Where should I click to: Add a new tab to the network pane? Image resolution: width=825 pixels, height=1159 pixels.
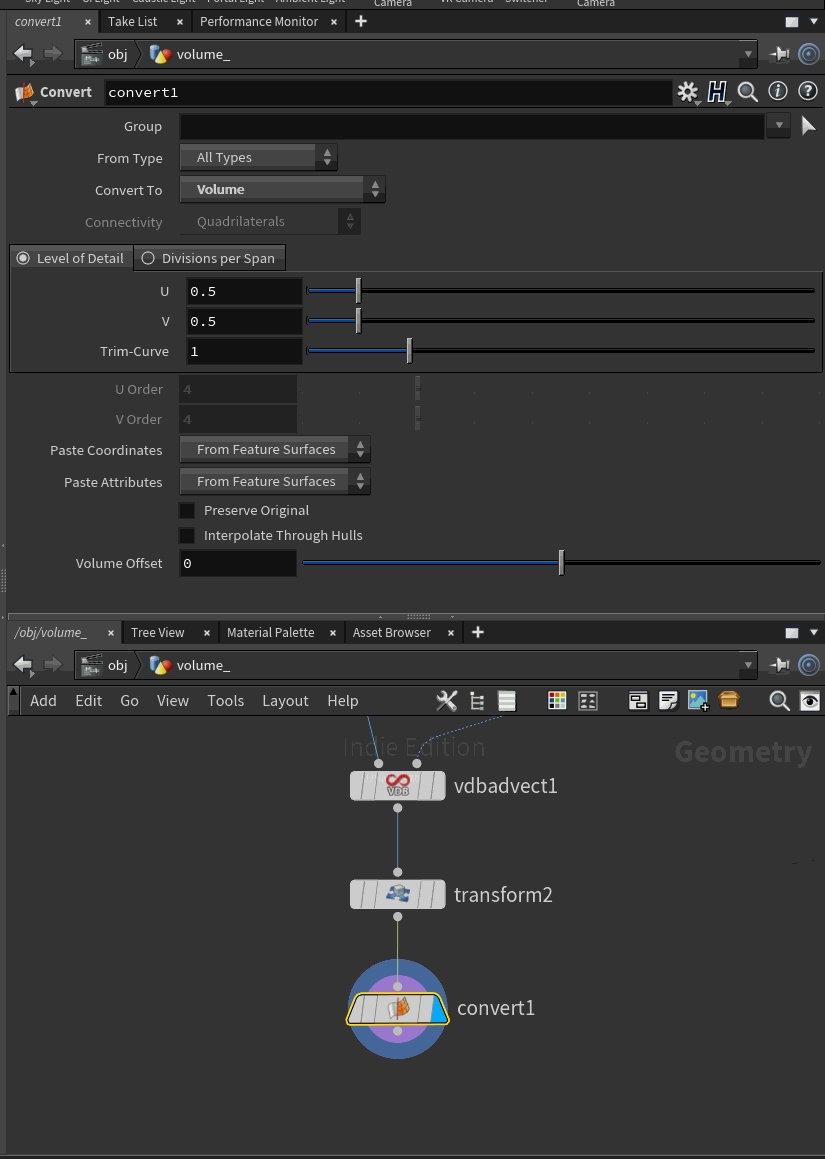[x=478, y=633]
